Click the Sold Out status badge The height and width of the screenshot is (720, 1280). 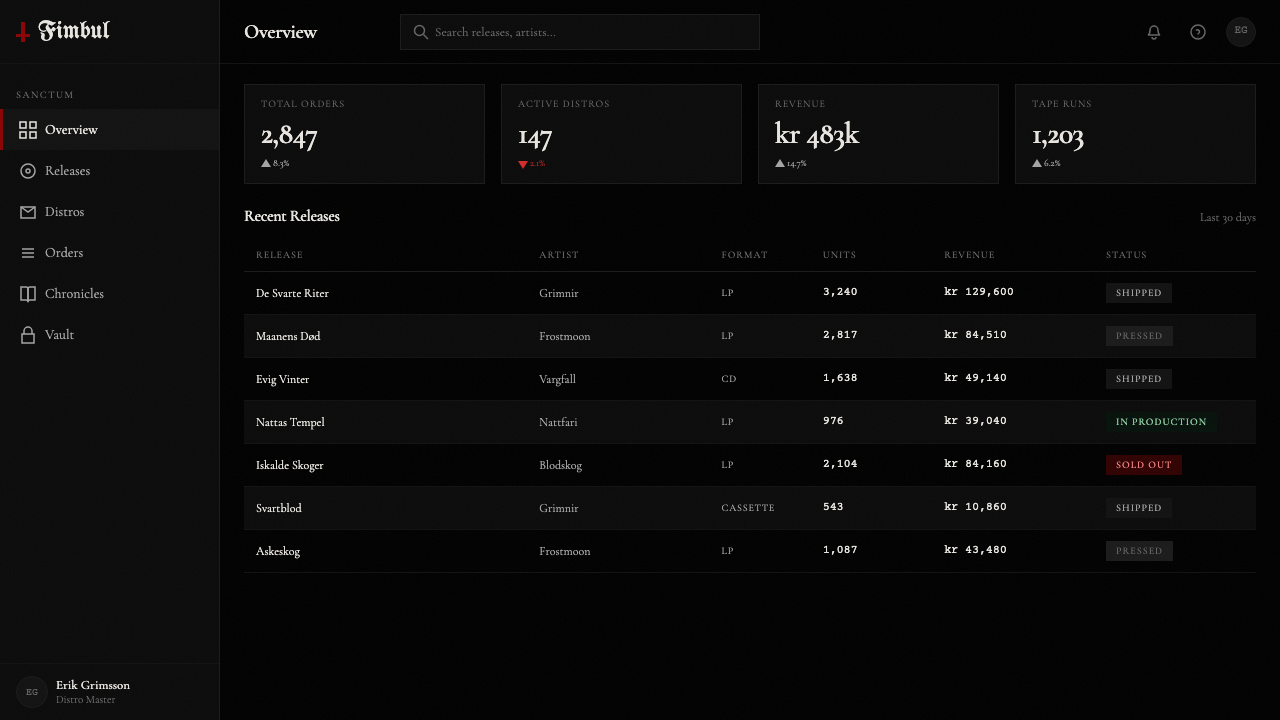[x=1144, y=465]
